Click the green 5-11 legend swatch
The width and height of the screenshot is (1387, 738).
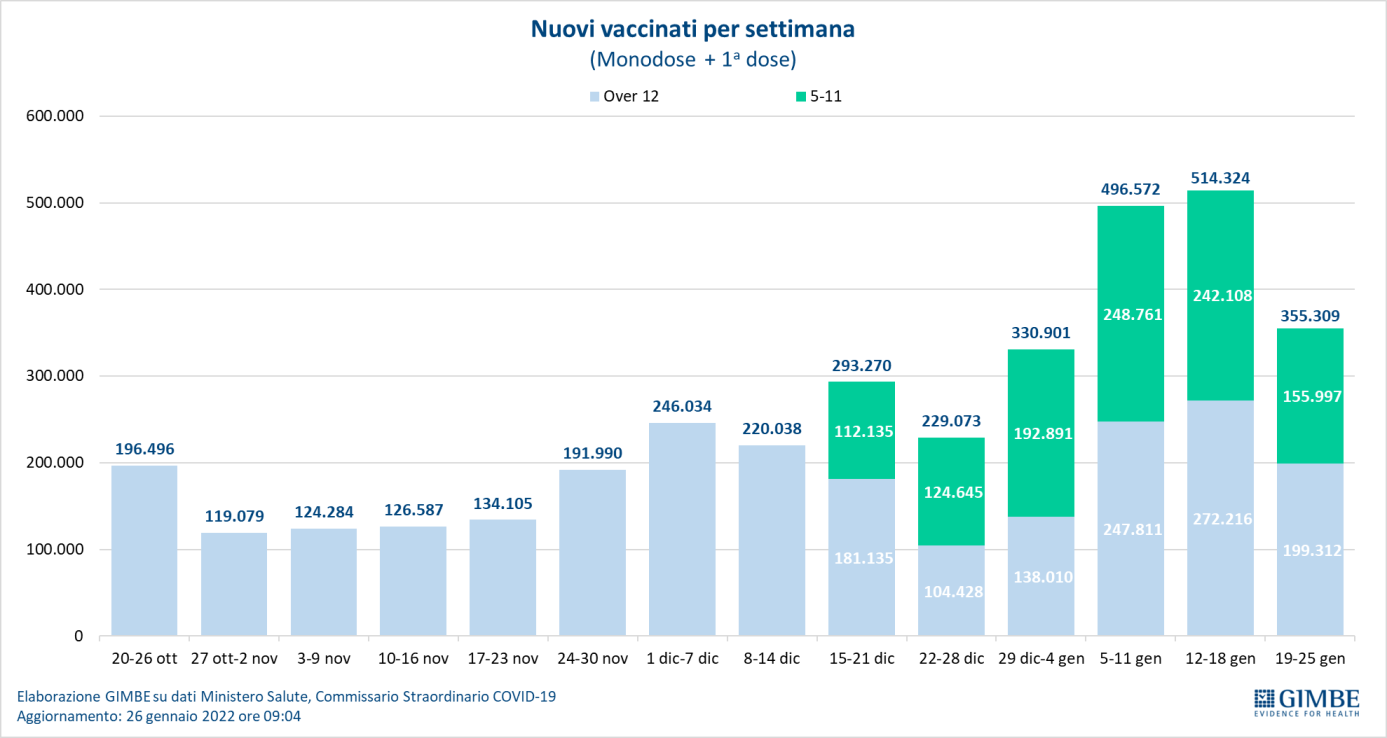pyautogui.click(x=801, y=97)
